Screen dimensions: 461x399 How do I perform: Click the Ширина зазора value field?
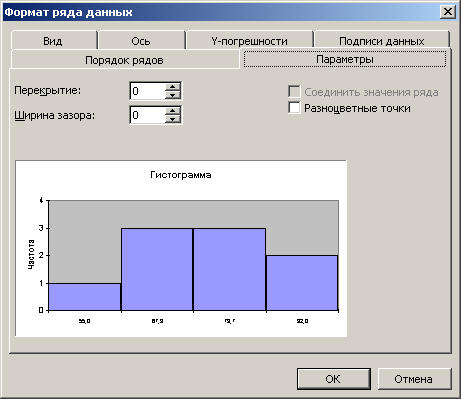[x=147, y=115]
